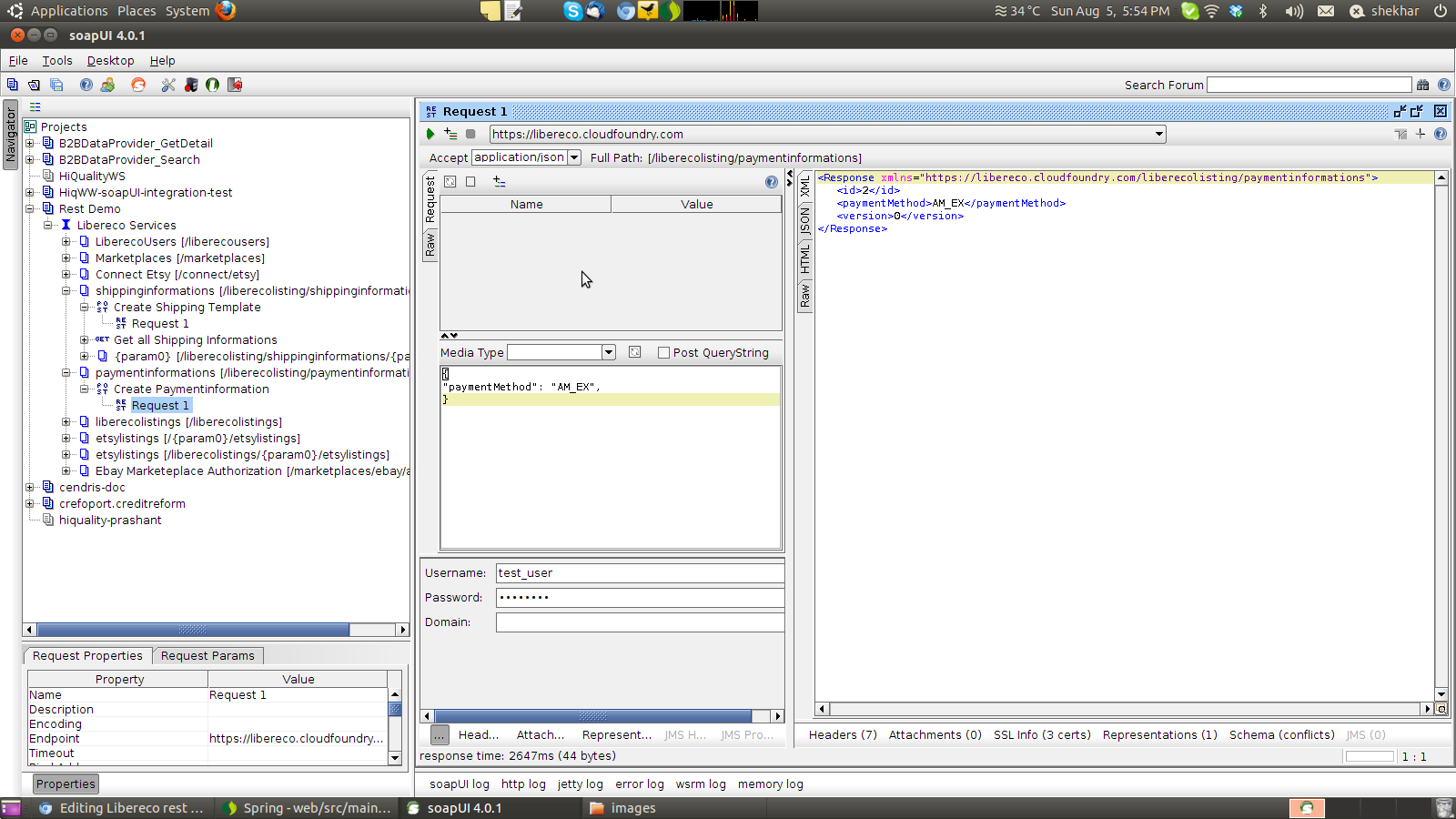This screenshot has width=1456, height=819.
Task: Click the search forum binoculars icon
Action: 1423,85
